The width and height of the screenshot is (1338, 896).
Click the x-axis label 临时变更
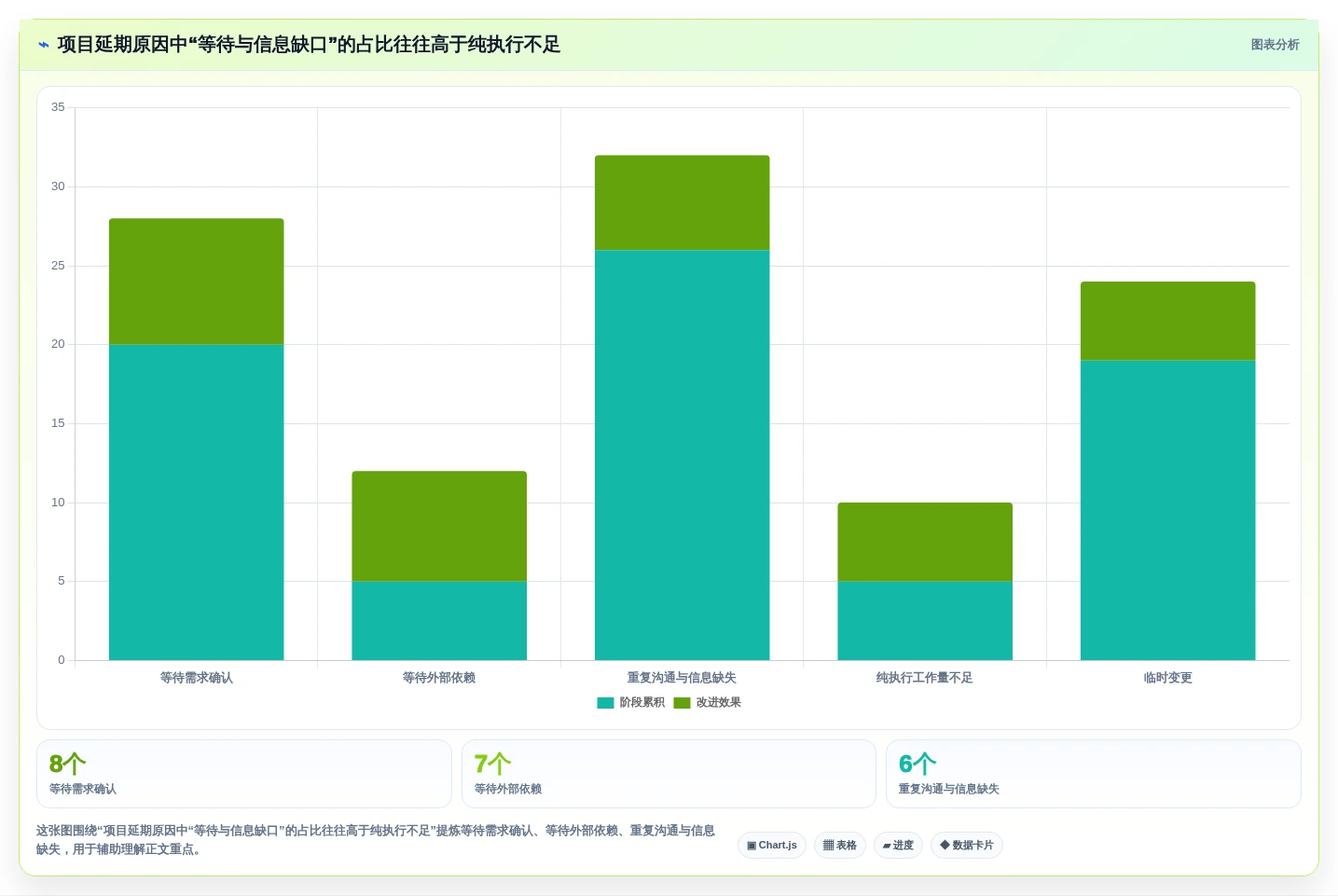(x=1168, y=678)
